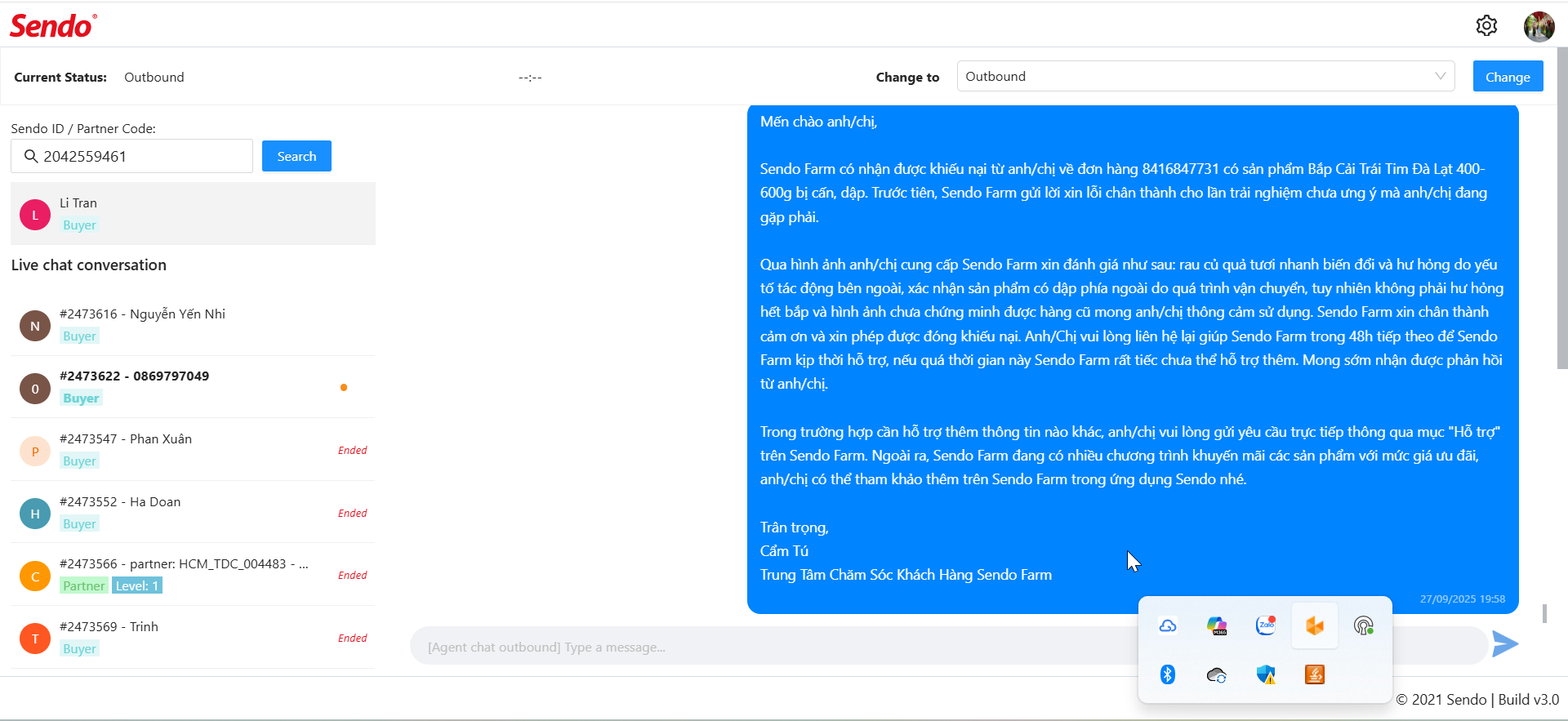
Task: Open the Java coffee cup tray icon
Action: pos(1315,674)
